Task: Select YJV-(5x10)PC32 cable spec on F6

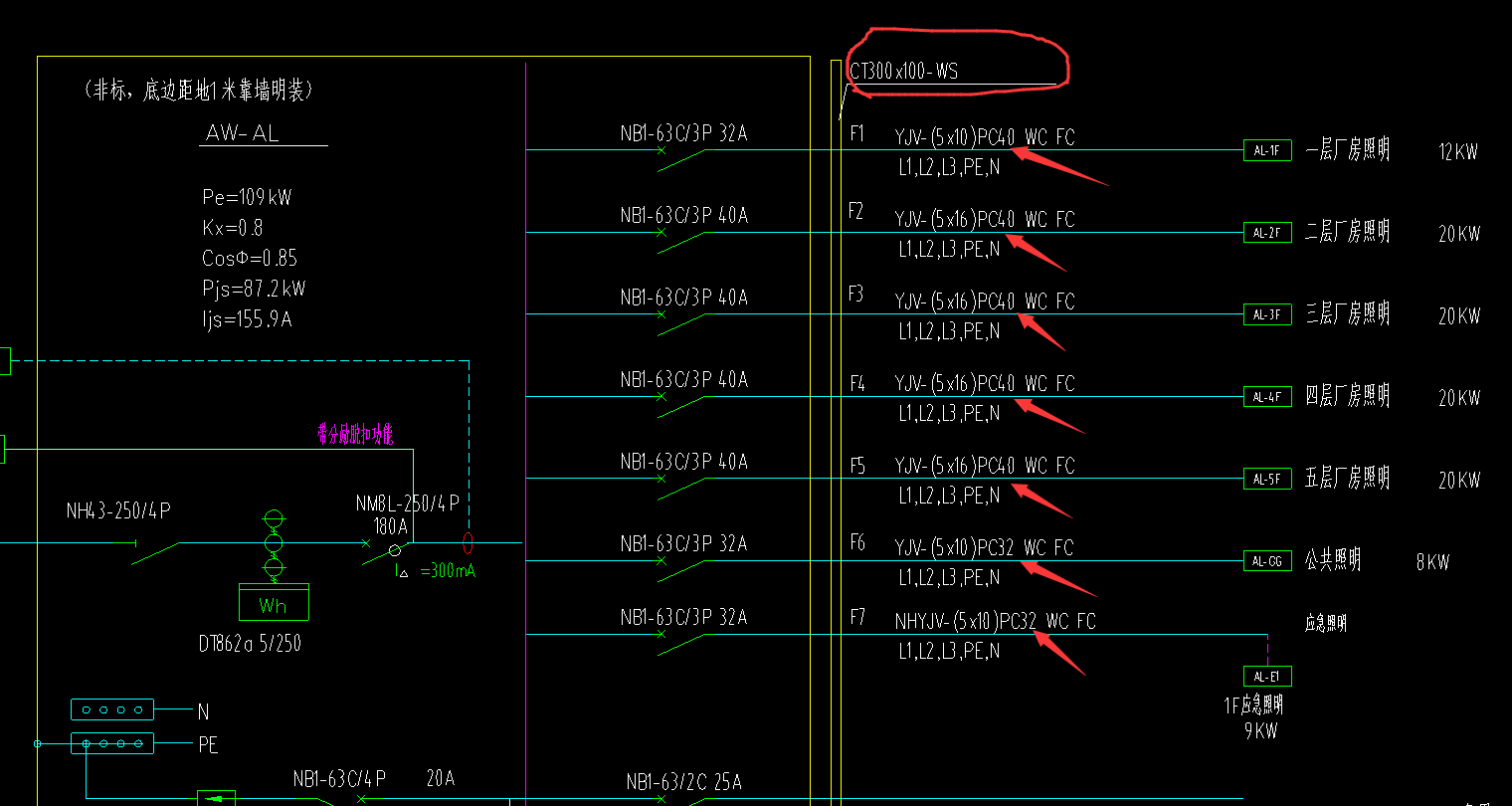Action: click(x=955, y=548)
